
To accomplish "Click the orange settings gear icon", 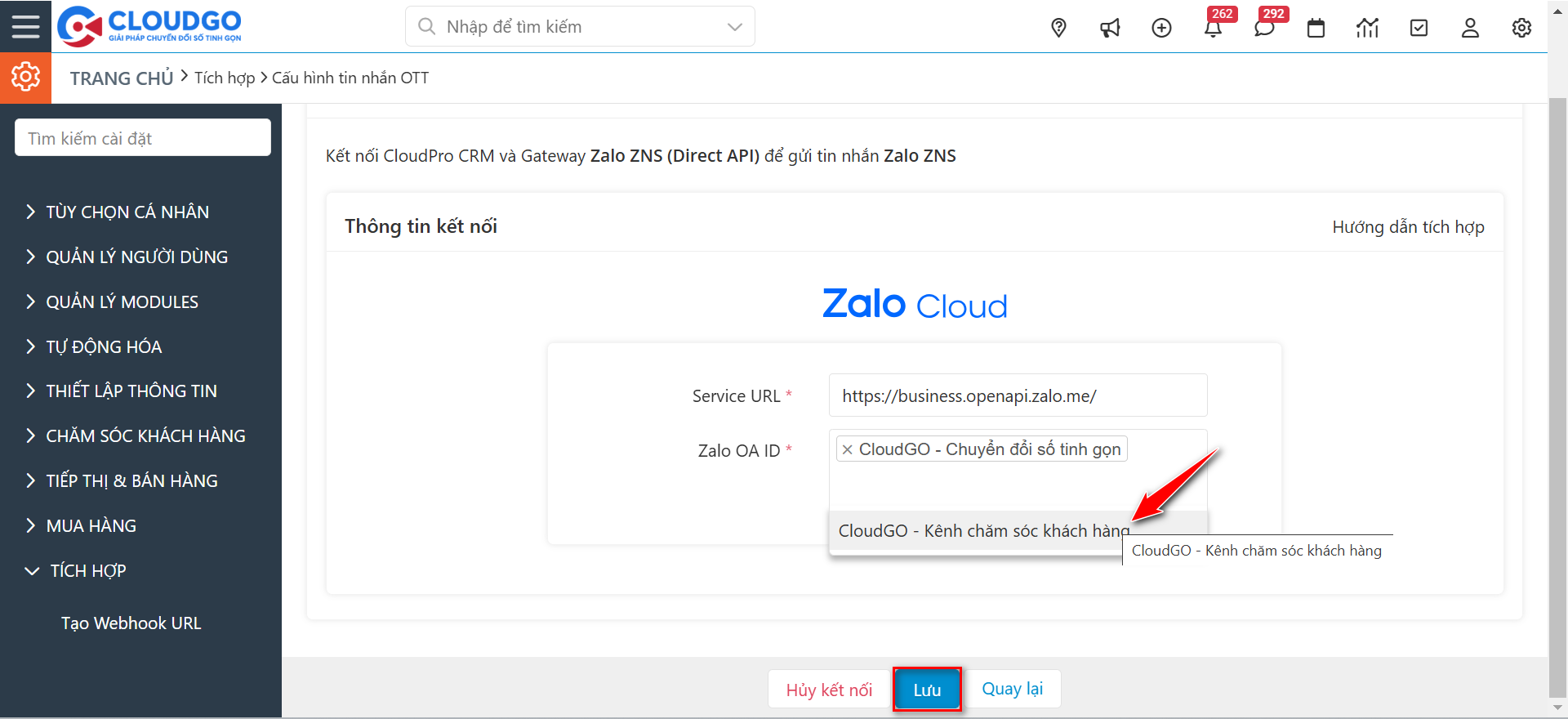I will coord(25,78).
